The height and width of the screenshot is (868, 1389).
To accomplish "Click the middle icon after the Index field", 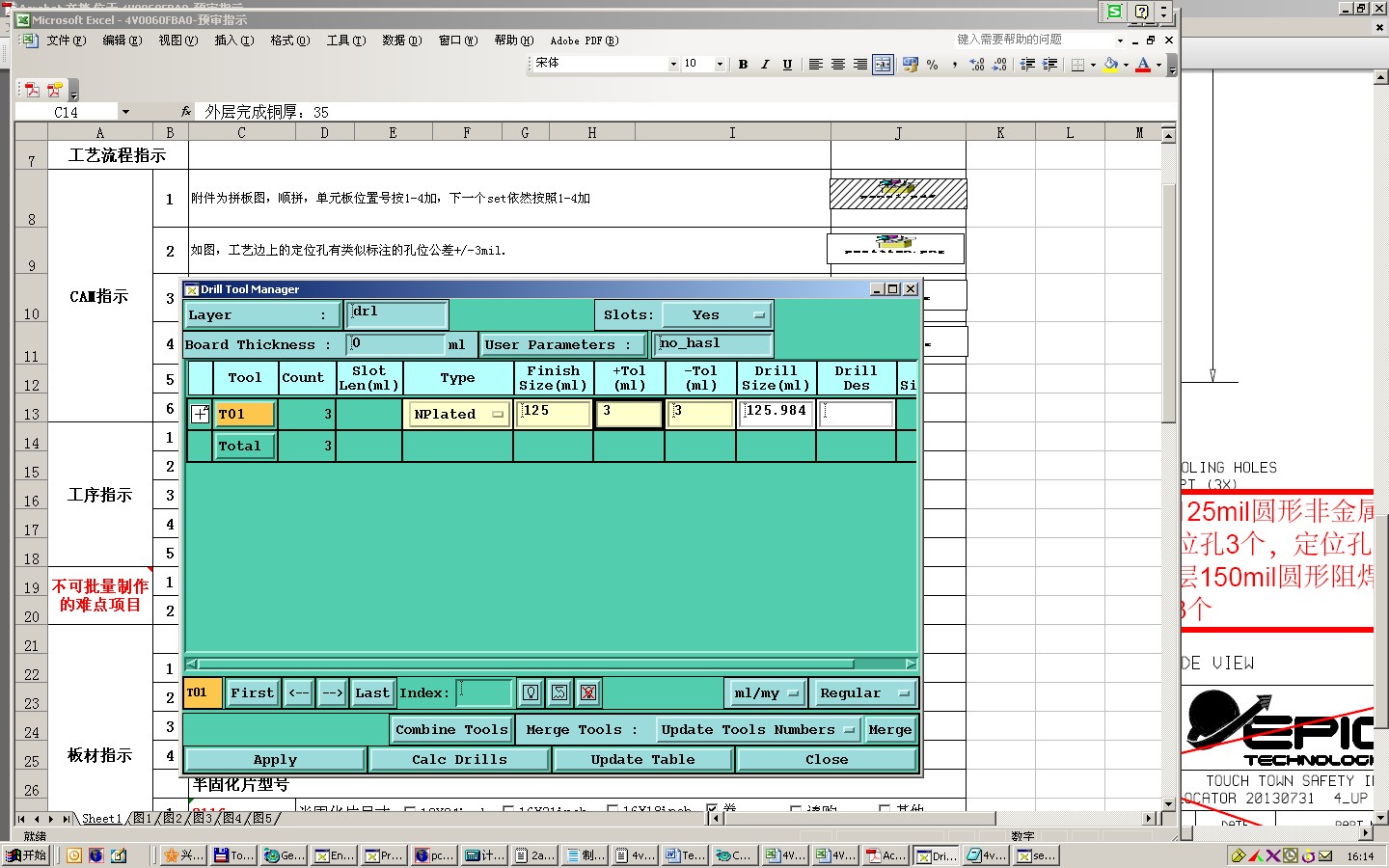I will (559, 692).
